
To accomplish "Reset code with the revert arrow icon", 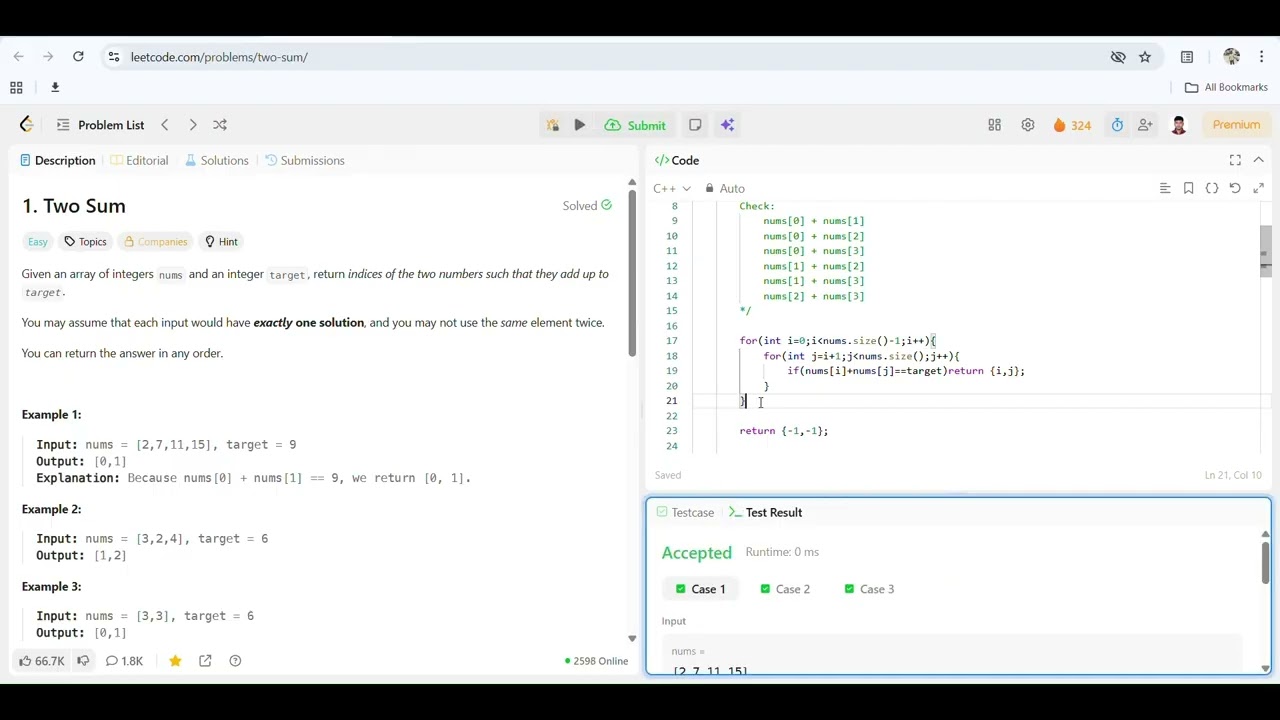I will pos(1235,188).
